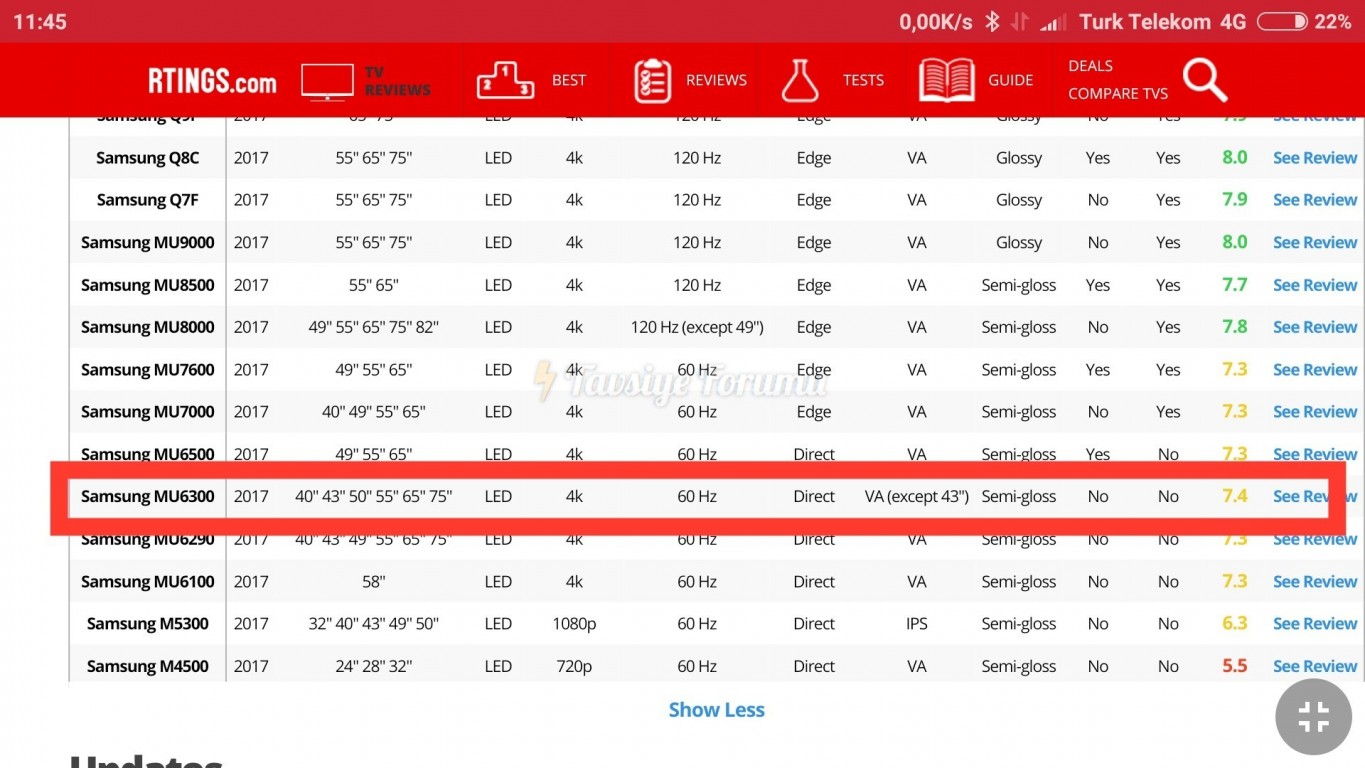
Task: Click the 720p resolution cell
Action: click(574, 667)
